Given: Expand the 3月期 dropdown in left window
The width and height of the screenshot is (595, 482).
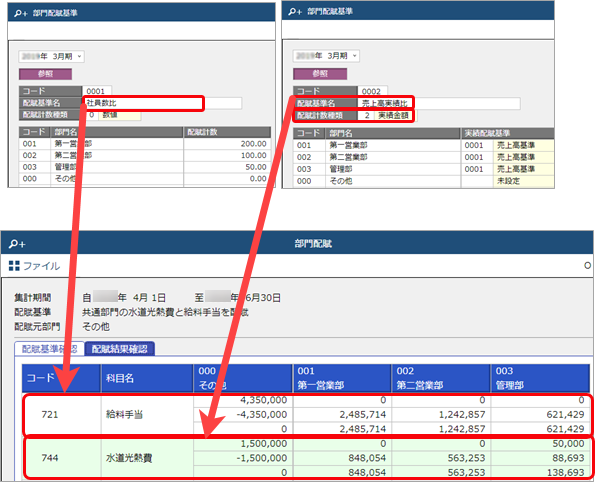Looking at the screenshot, I should click(x=52, y=57).
